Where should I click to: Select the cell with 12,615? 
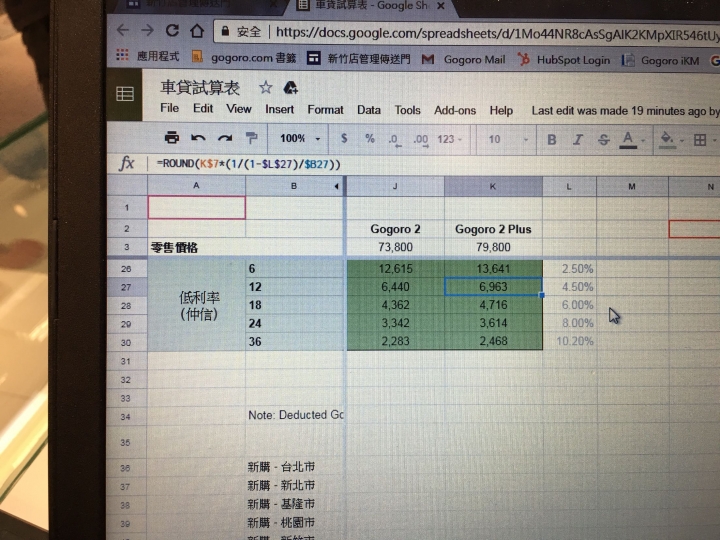click(395, 269)
